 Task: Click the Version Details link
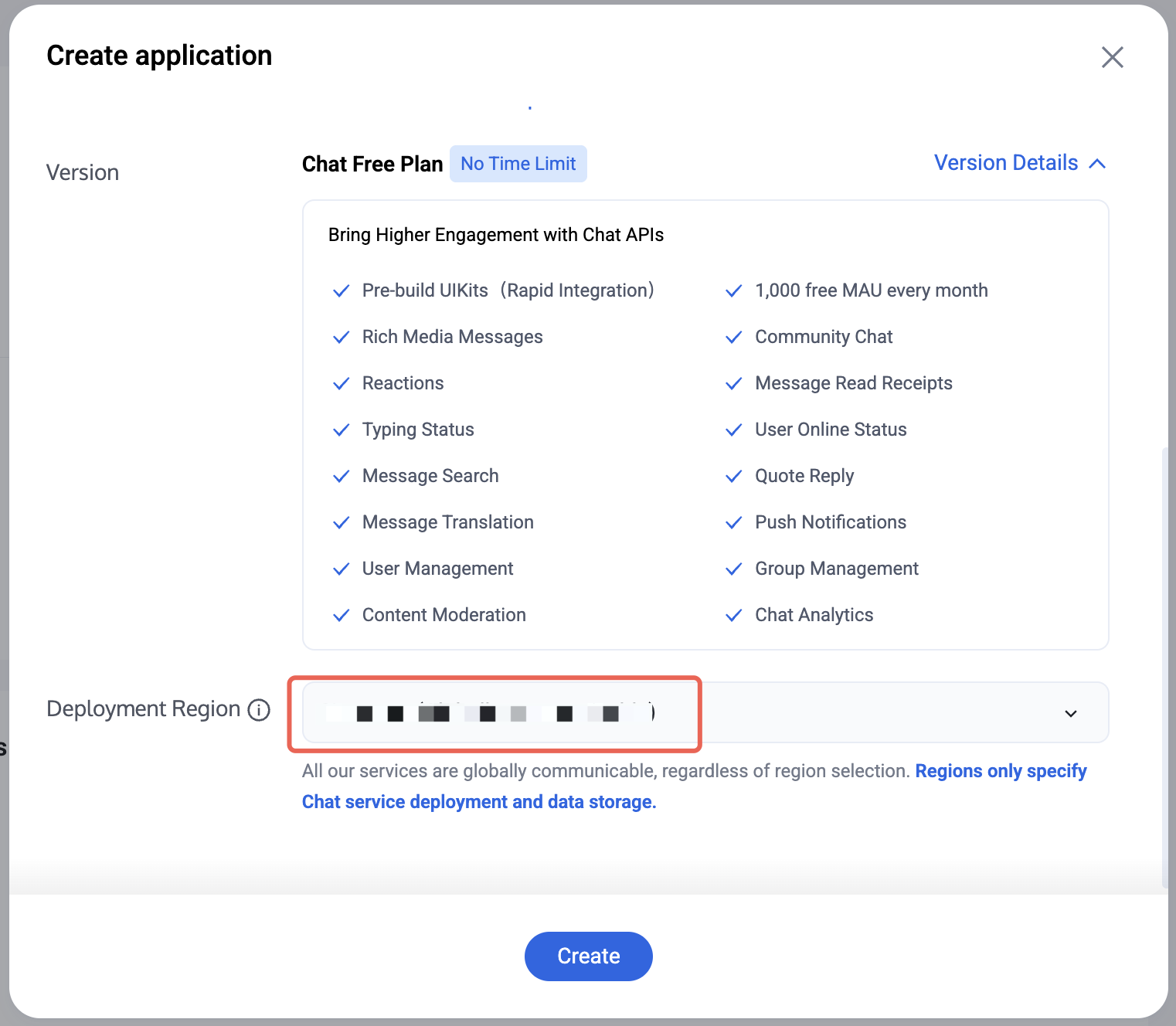click(1006, 163)
